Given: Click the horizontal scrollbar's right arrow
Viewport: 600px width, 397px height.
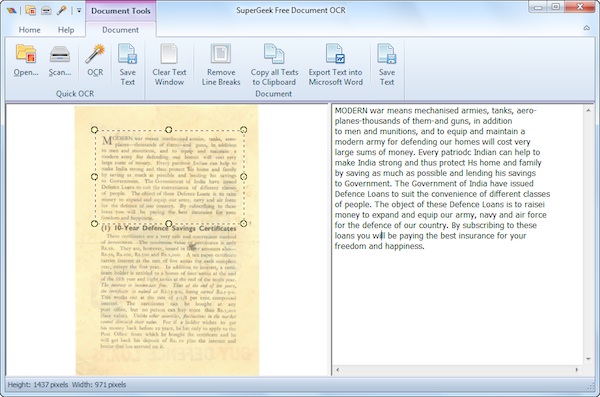Looking at the screenshot, I should pos(577,370).
